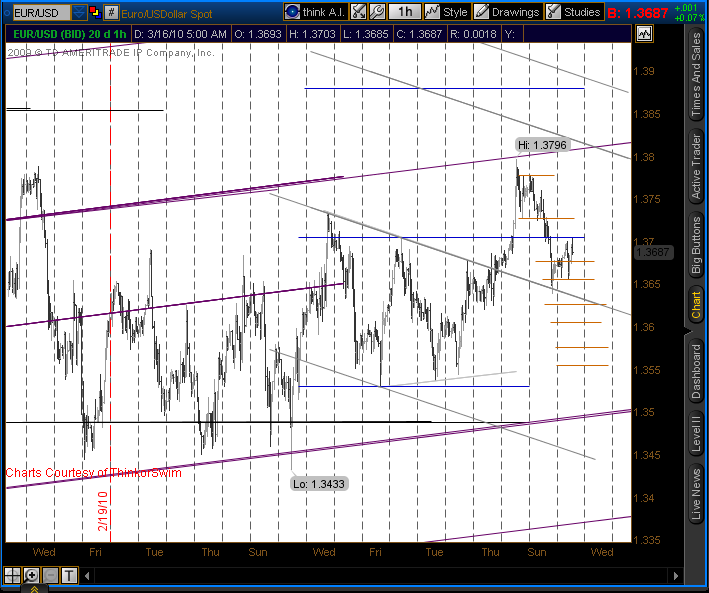Click the D: 3/16/10 5:00 AM date readout

click(x=180, y=34)
